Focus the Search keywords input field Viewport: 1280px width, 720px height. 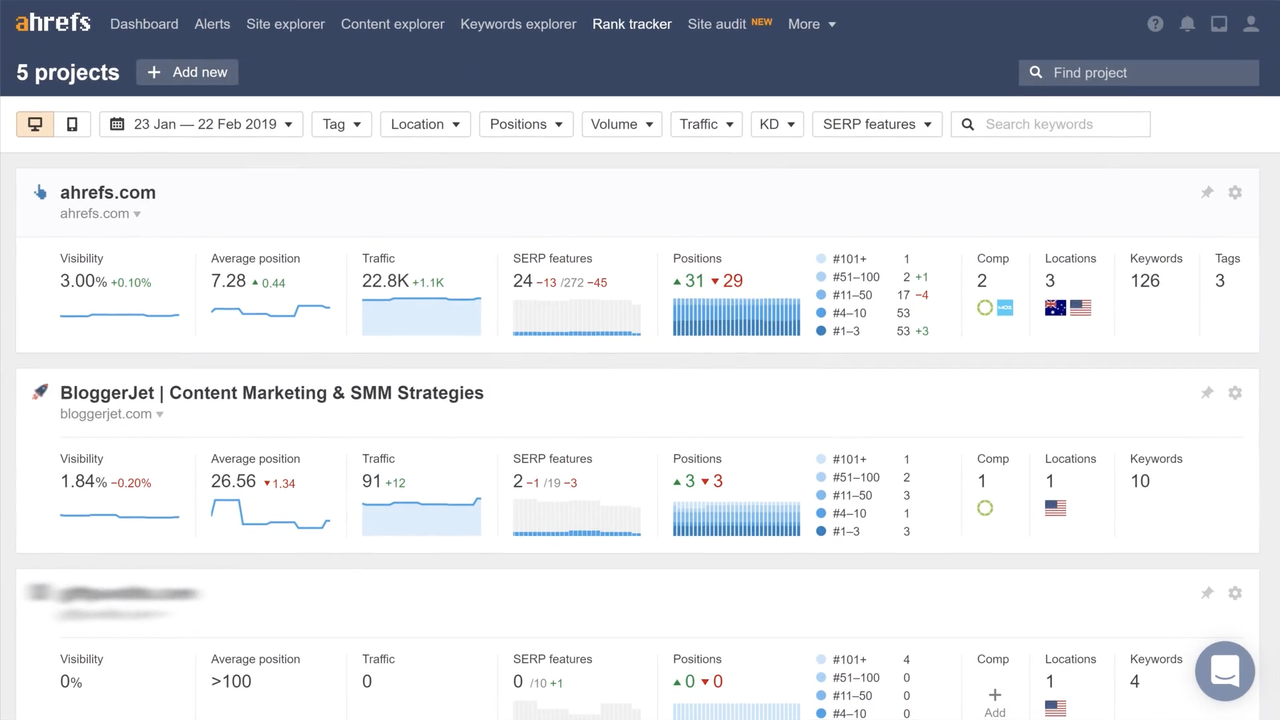pos(1060,124)
